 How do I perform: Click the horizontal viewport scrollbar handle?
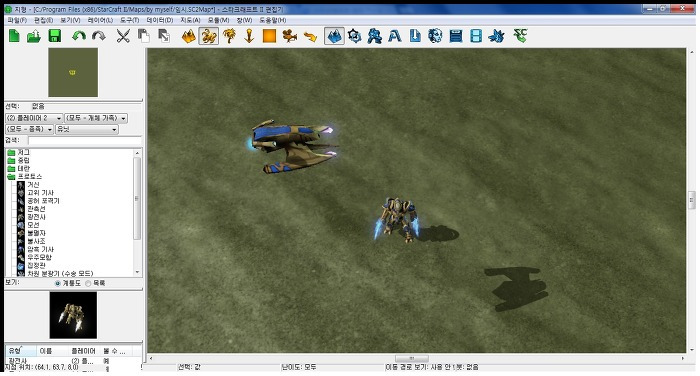[x=412, y=359]
